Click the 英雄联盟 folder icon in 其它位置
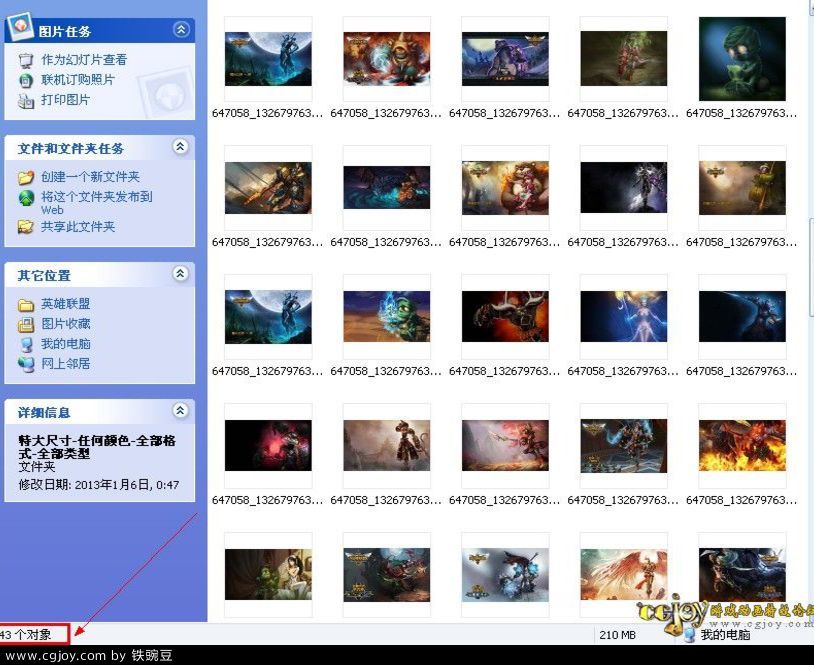814x665 pixels. (x=26, y=304)
